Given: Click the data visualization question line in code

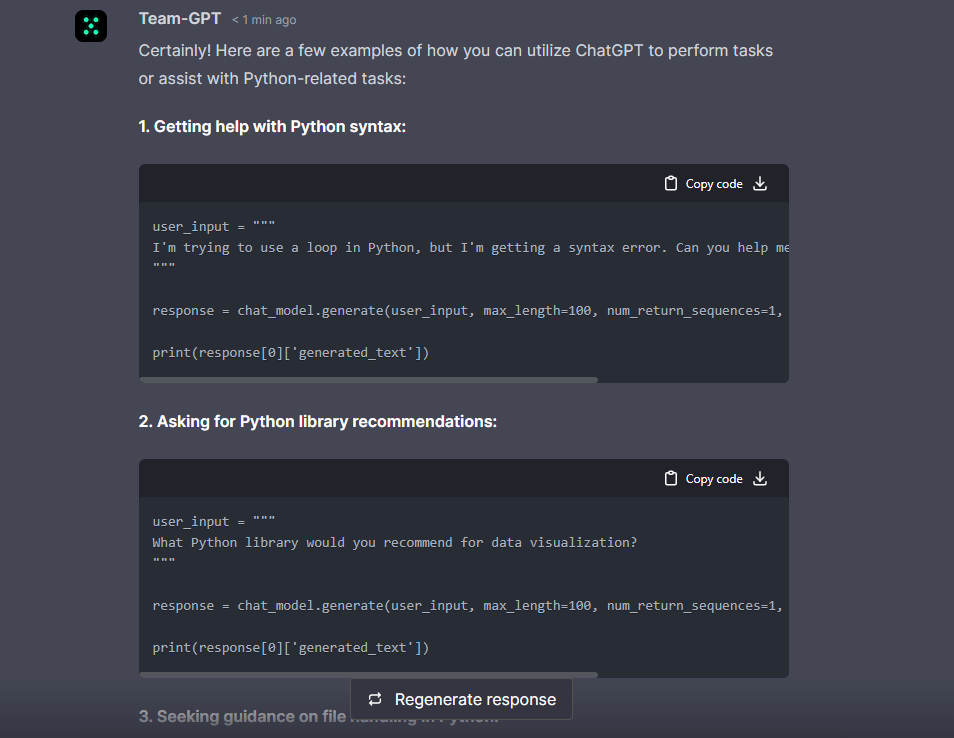Looking at the screenshot, I should (x=394, y=543).
